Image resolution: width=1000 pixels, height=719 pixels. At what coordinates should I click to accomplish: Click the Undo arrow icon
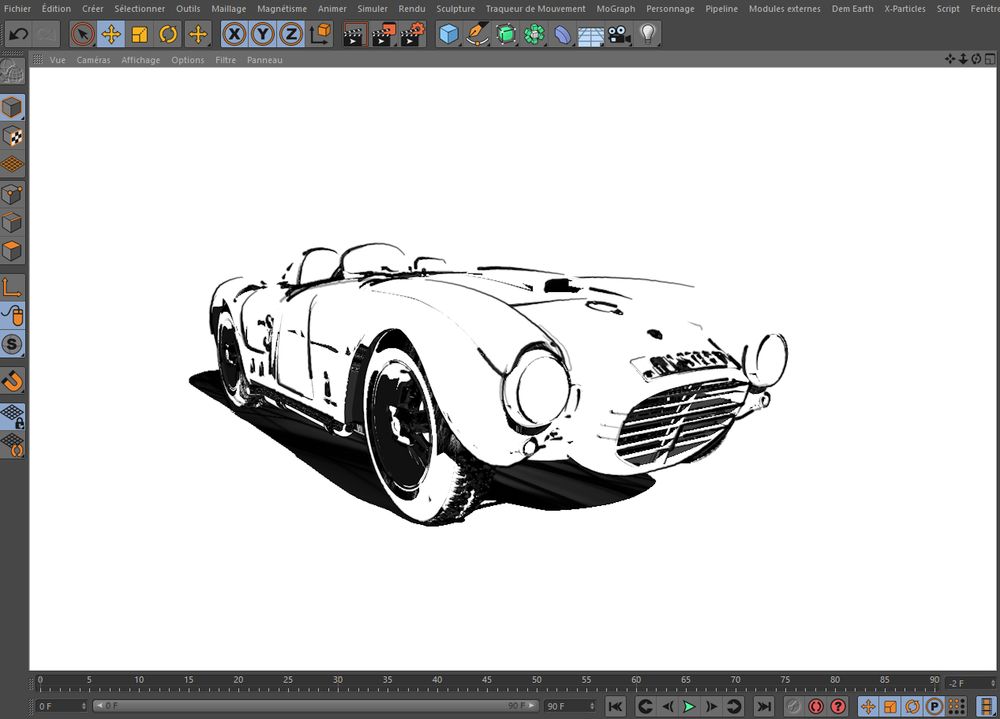tap(18, 34)
